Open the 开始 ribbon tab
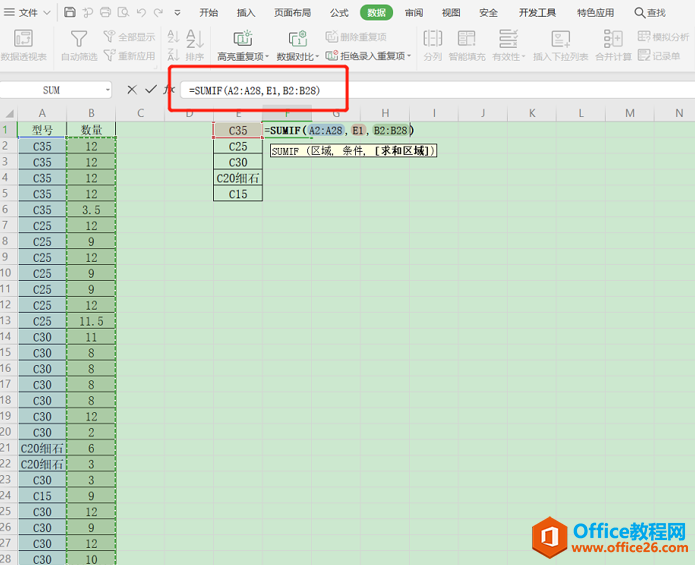The width and height of the screenshot is (695, 565). tap(208, 12)
